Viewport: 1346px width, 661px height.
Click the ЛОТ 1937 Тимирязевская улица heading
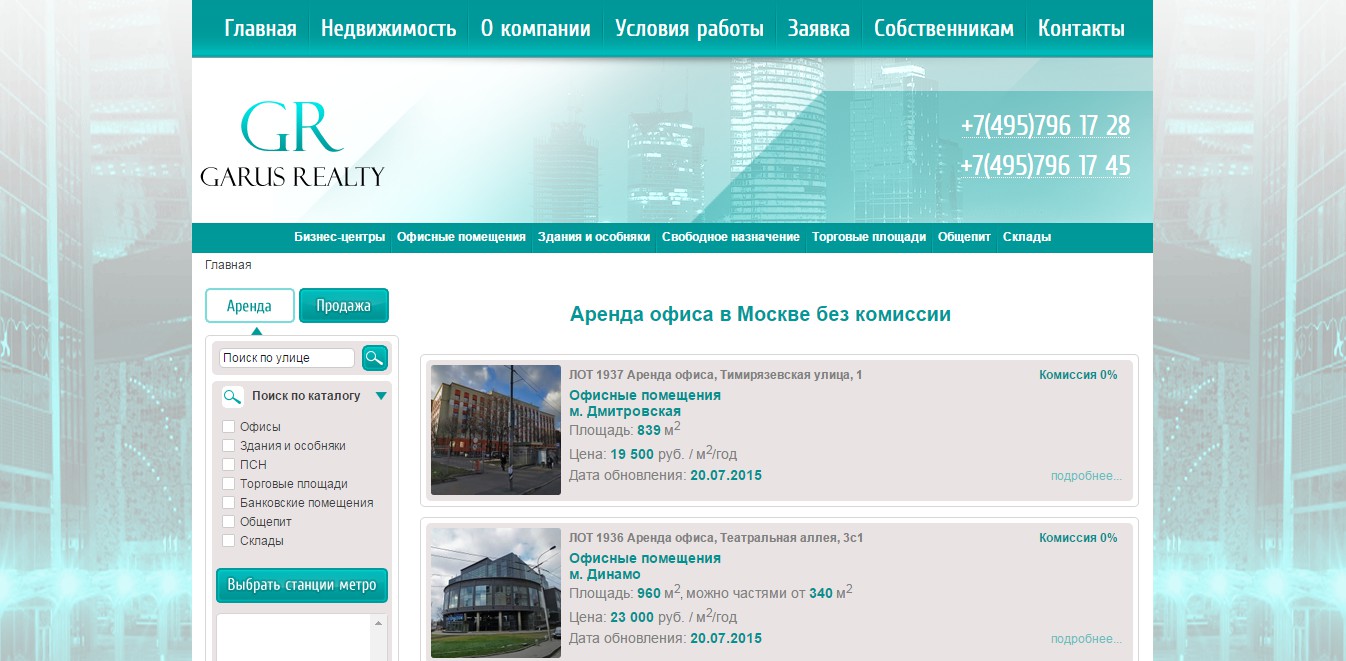click(716, 375)
